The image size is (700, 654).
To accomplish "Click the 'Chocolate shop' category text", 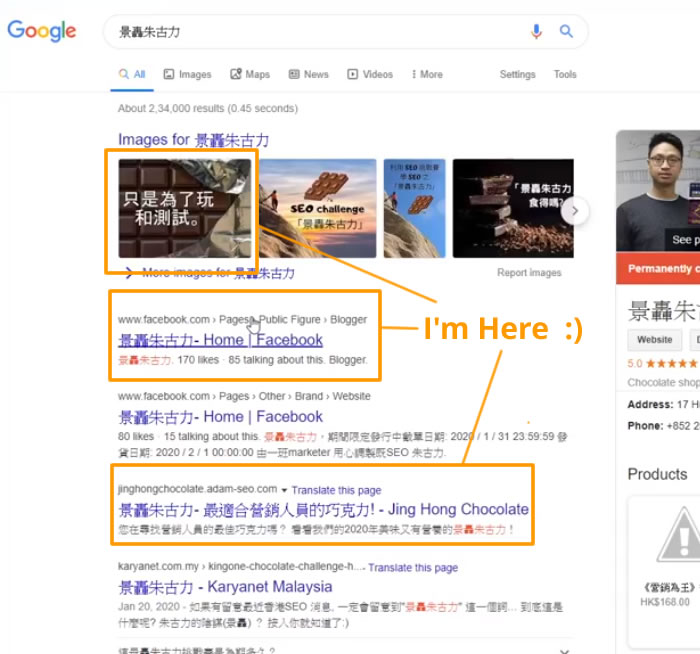I will pyautogui.click(x=663, y=383).
